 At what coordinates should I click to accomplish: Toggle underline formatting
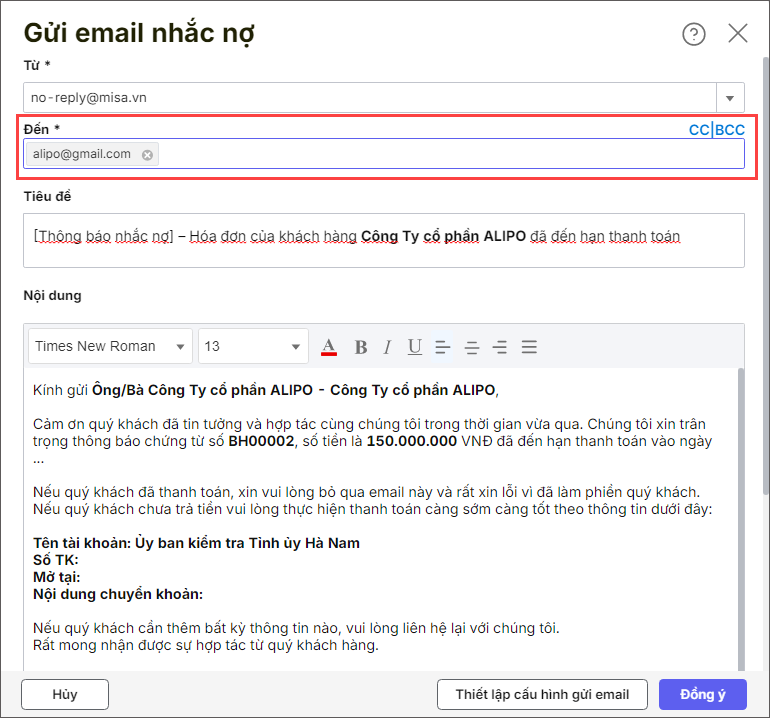pos(414,347)
